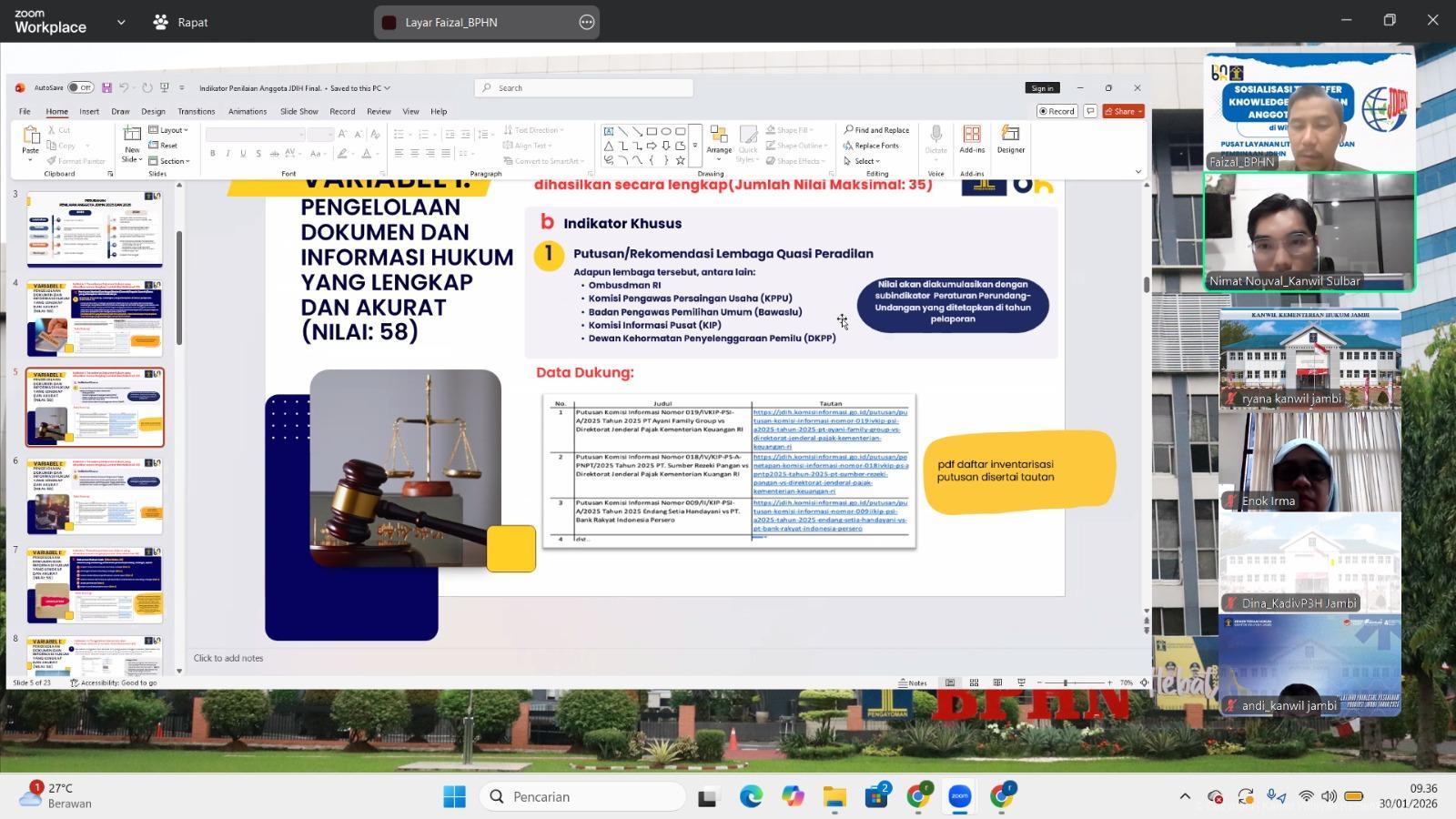Viewport: 1456px width, 819px height.
Task: Switch to the Slide Show tab
Action: pyautogui.click(x=298, y=111)
